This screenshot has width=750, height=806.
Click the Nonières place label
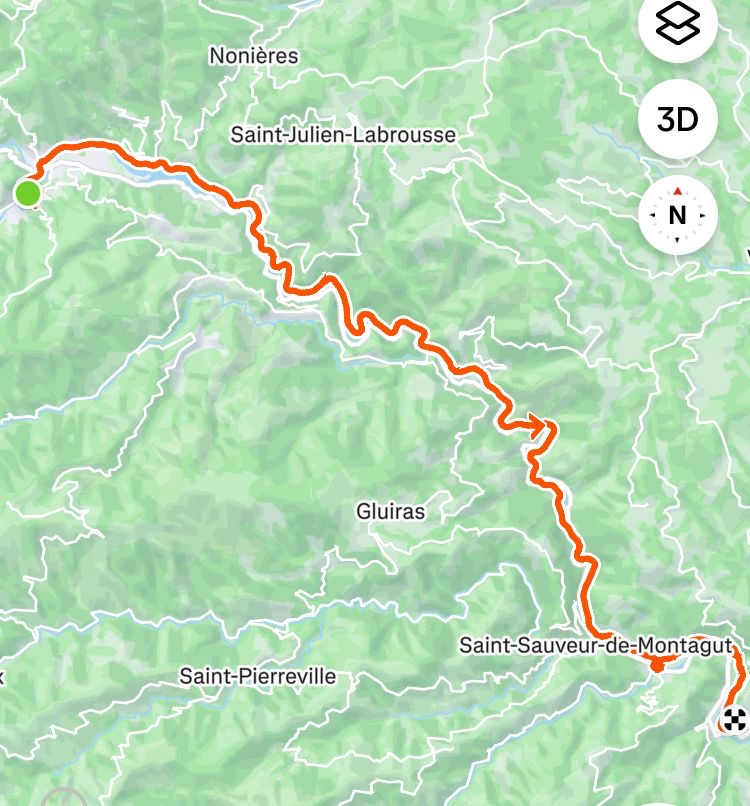point(253,56)
